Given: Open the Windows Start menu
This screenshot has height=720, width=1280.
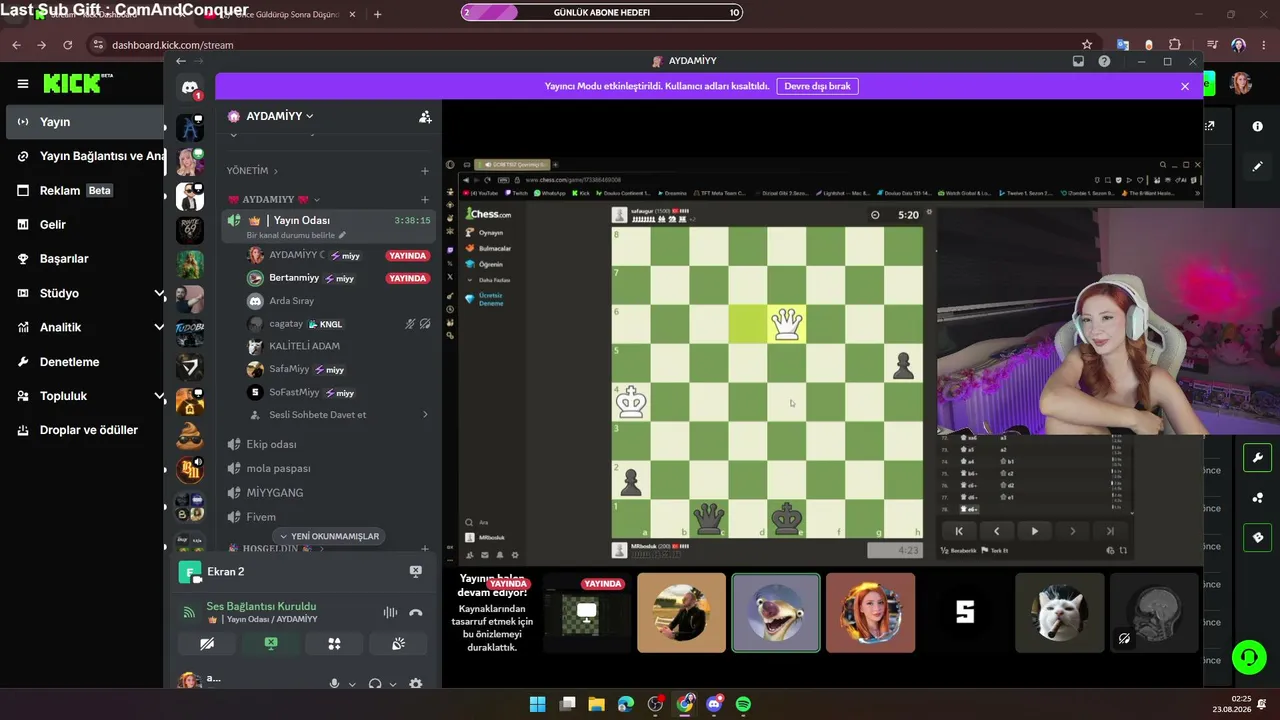Looking at the screenshot, I should 537,704.
